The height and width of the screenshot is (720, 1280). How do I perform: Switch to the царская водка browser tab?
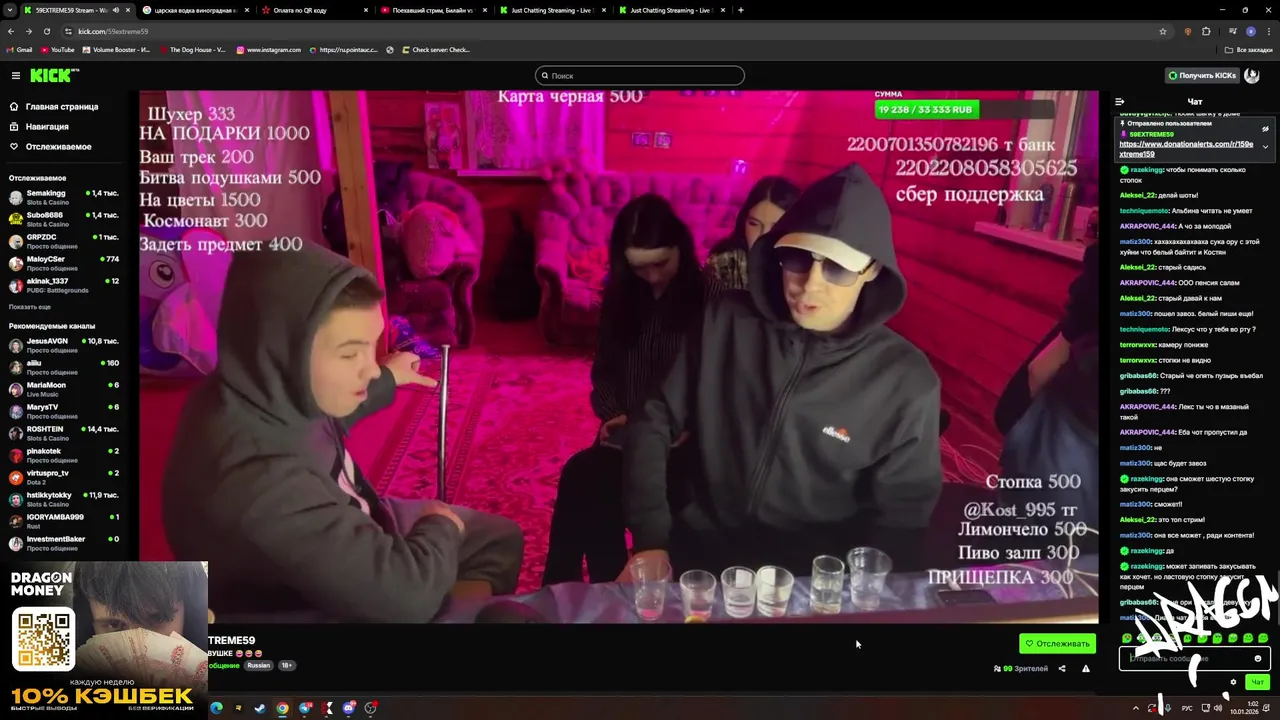pyautogui.click(x=195, y=10)
